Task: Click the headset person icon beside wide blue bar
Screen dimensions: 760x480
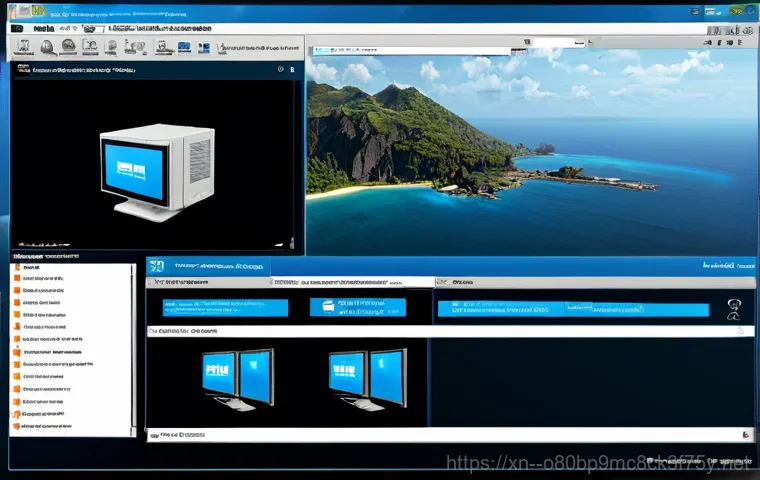Action: (734, 309)
